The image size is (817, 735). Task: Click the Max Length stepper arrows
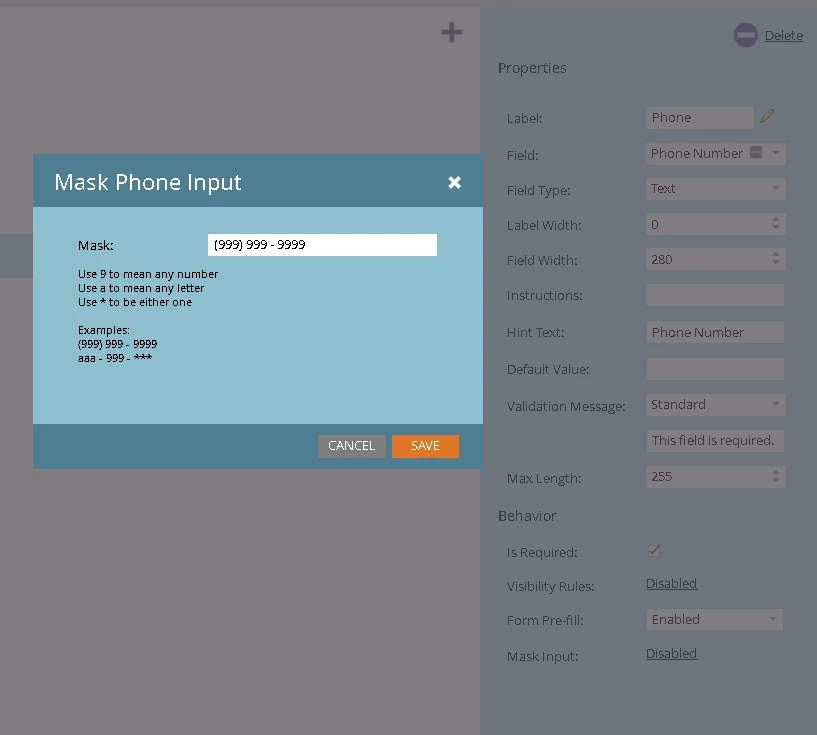click(x=776, y=476)
